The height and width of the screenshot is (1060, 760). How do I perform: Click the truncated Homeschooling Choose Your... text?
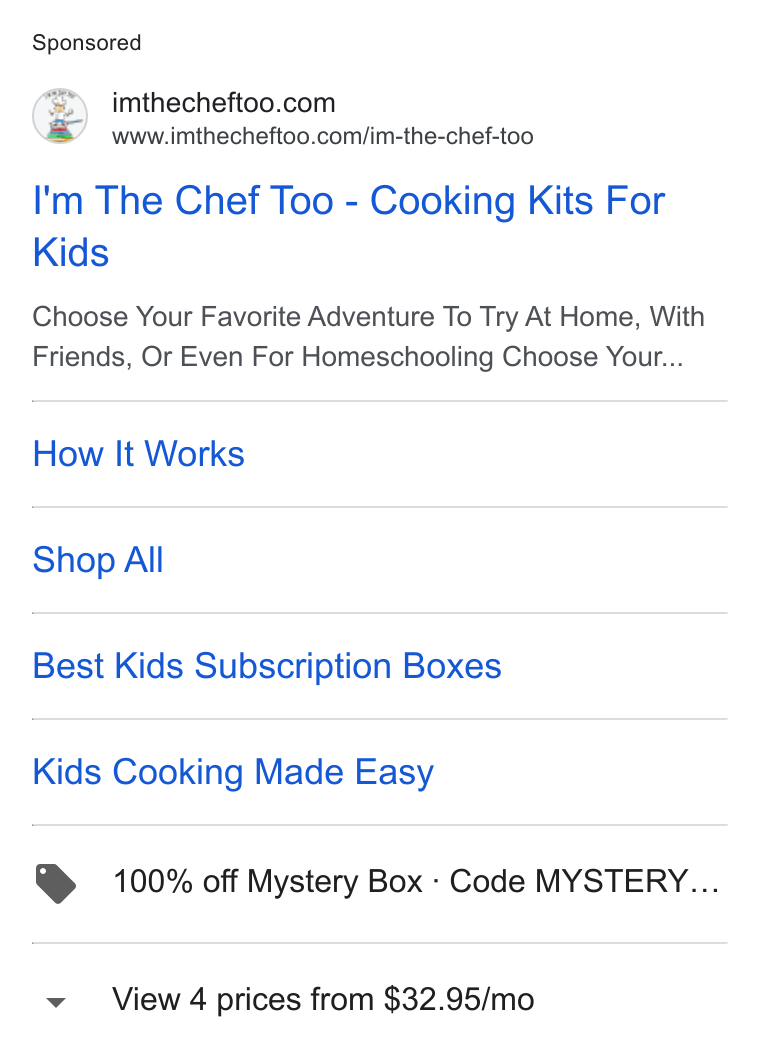(492, 356)
